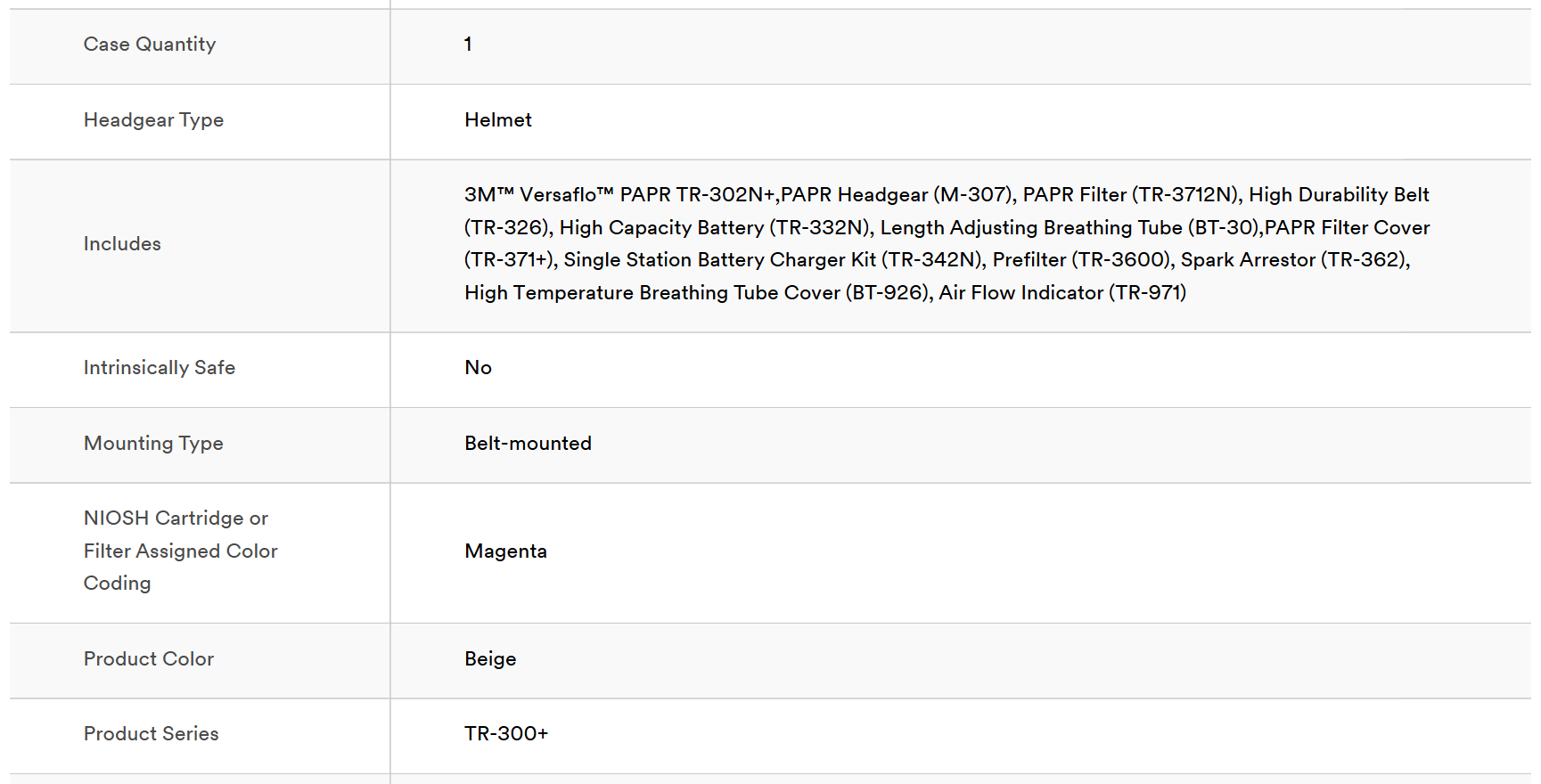Viewport: 1541px width, 784px height.
Task: Click the Single Station Battery Charger Kit text
Action: (720, 259)
